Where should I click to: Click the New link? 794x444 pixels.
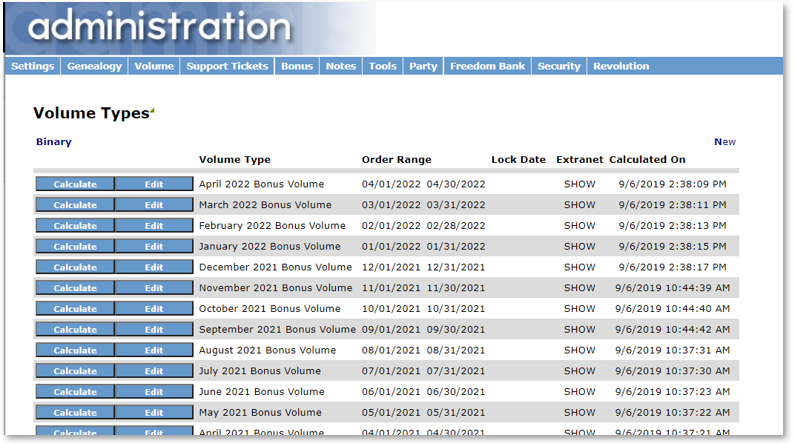pyautogui.click(x=724, y=142)
